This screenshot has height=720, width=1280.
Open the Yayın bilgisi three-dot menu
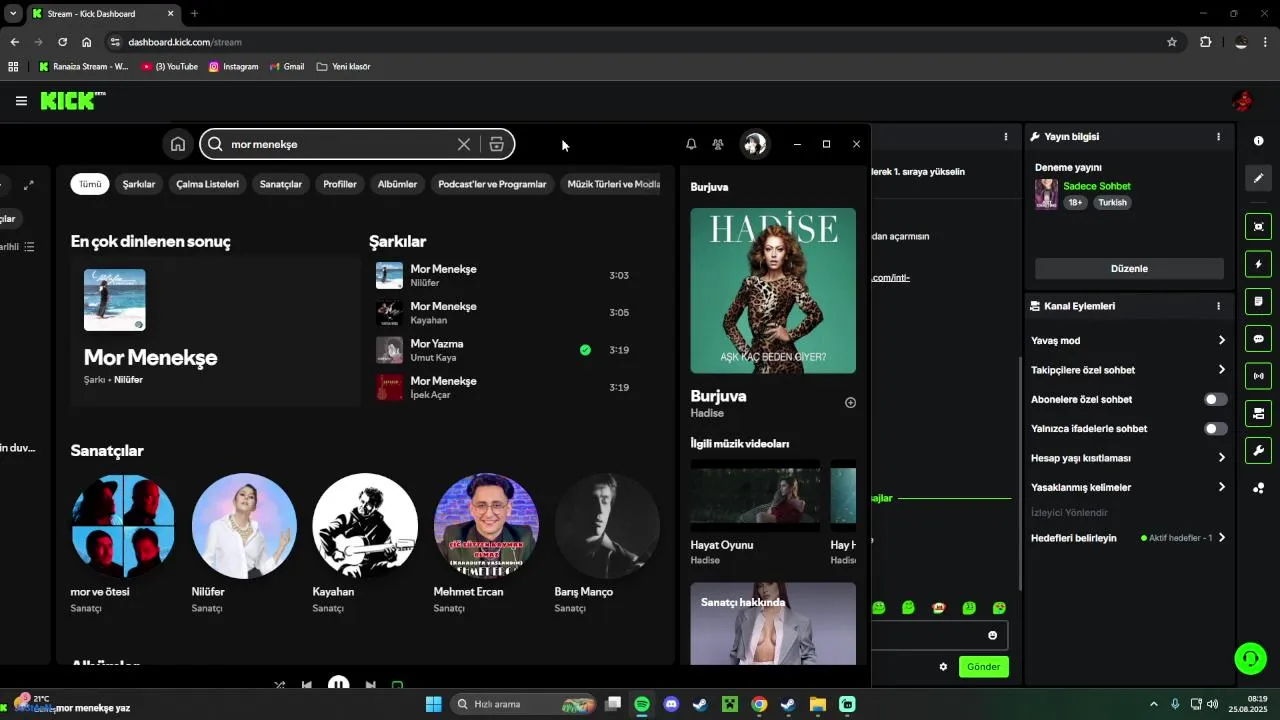click(1218, 137)
